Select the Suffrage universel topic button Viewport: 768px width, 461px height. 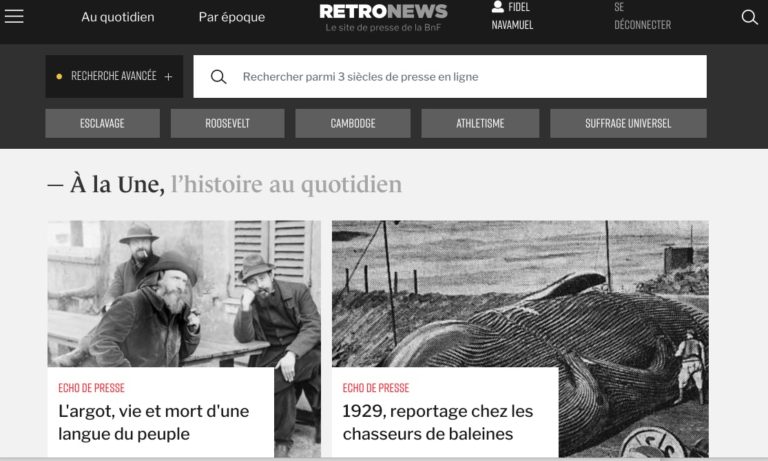click(x=628, y=123)
